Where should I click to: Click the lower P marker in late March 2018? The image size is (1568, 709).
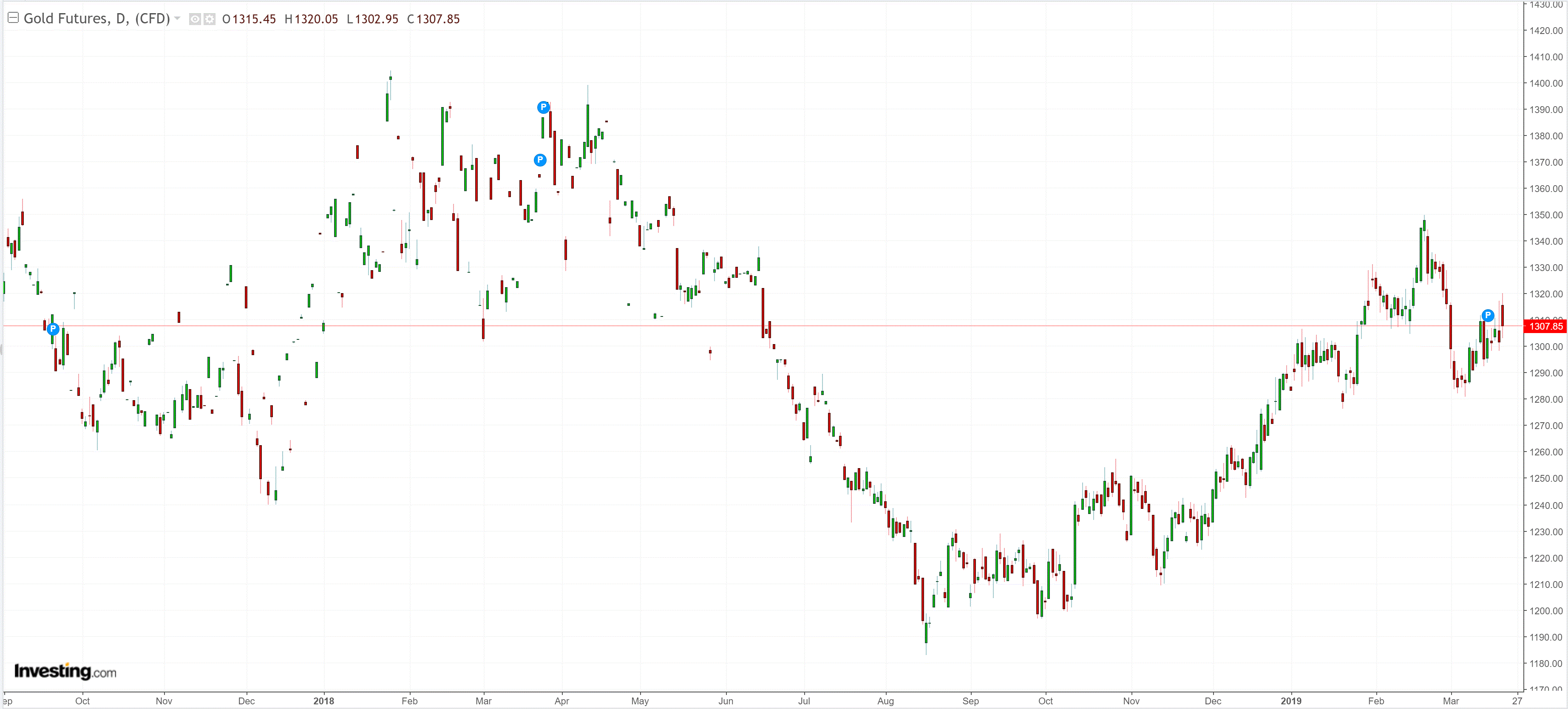coord(540,160)
